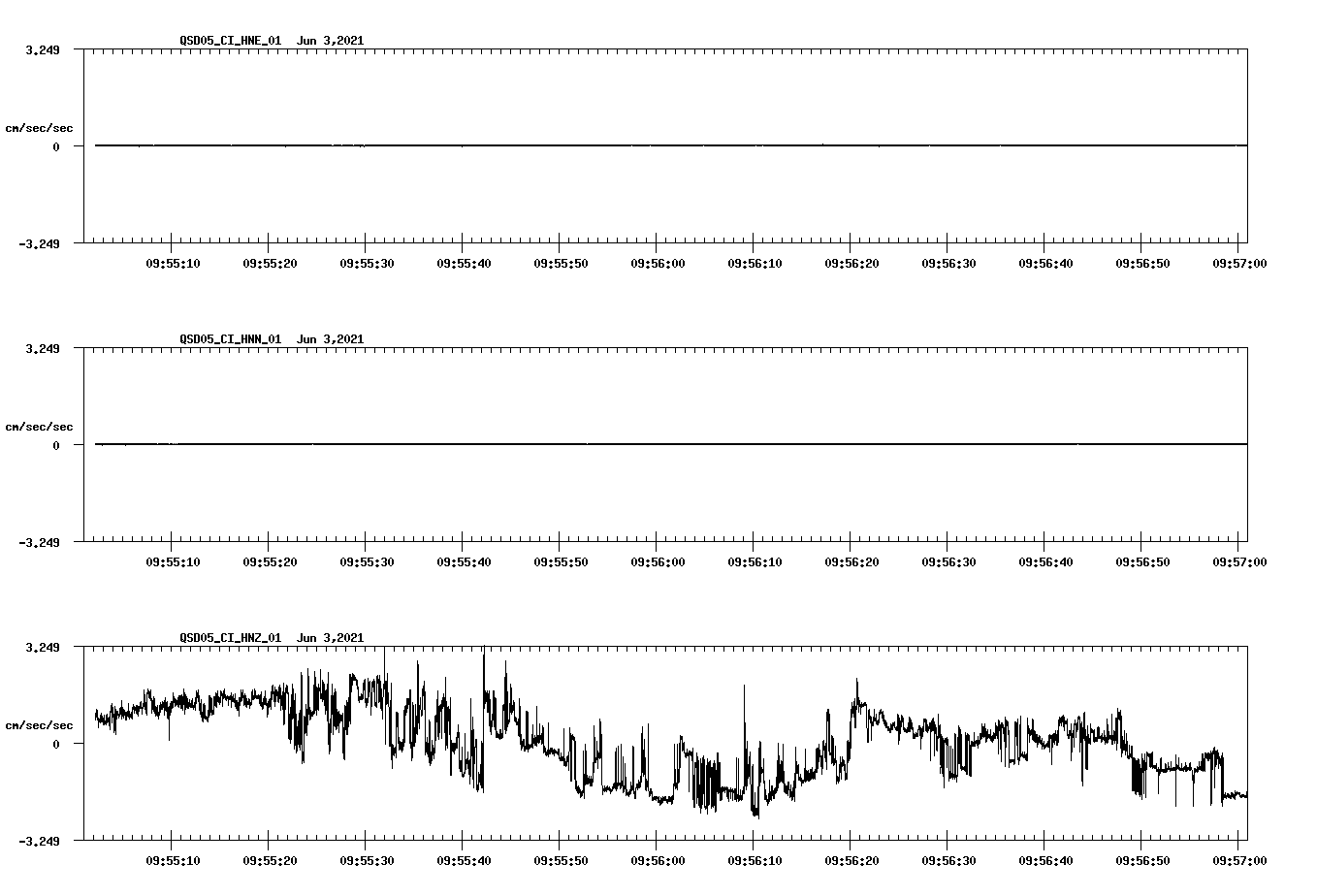The image size is (1317, 896).
Task: Pick the 09:55:20 time label under HNE plot
Action: pos(270,263)
